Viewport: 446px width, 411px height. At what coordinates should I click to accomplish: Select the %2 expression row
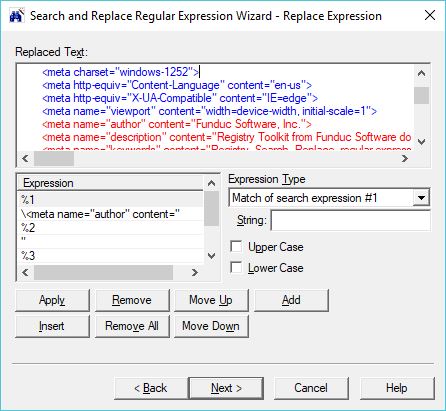coord(111,228)
